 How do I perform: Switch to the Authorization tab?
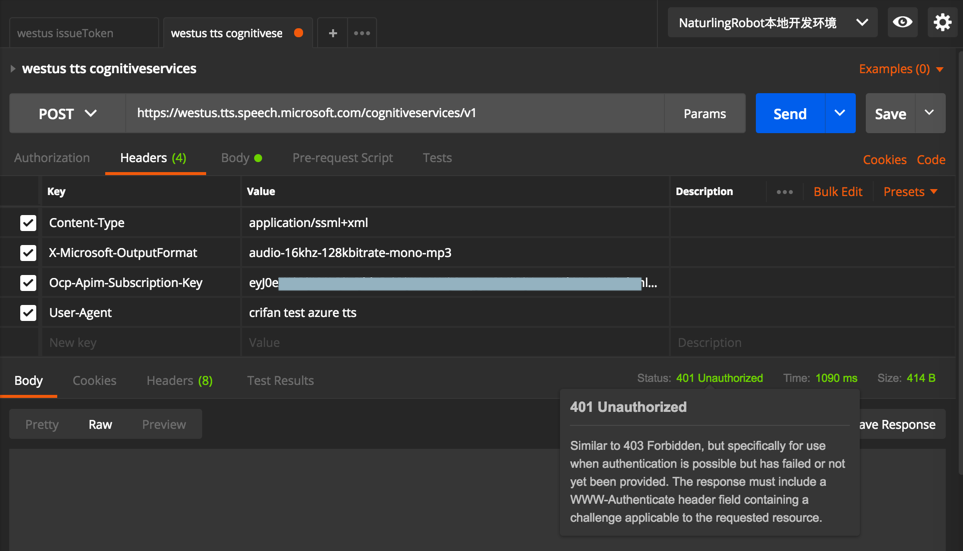pyautogui.click(x=52, y=158)
